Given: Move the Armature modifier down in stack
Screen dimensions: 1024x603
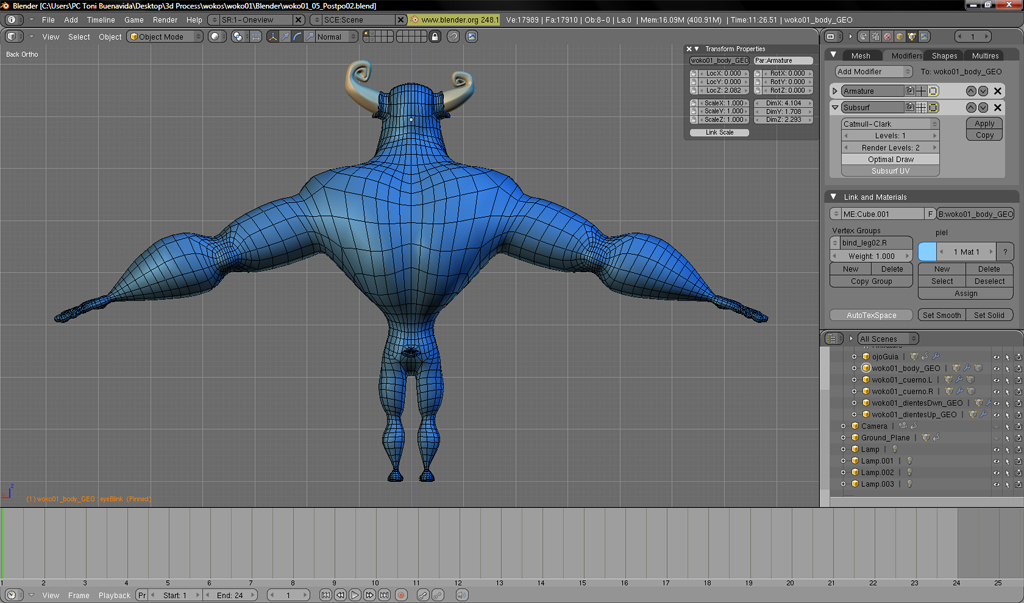Looking at the screenshot, I should point(983,91).
